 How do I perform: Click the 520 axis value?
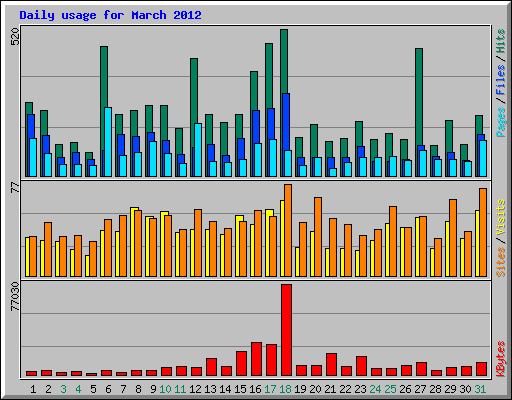point(15,37)
